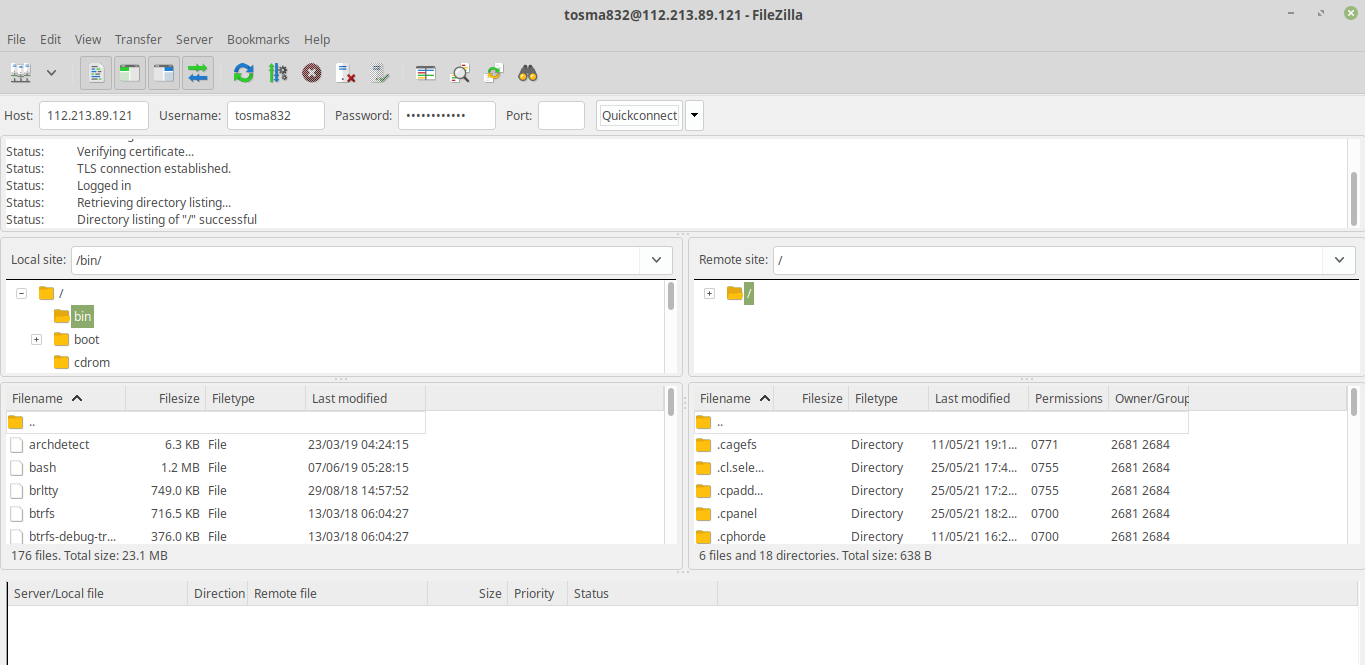Select the bash file in local list
Viewport: 1365px width, 665px height.
[216, 467]
